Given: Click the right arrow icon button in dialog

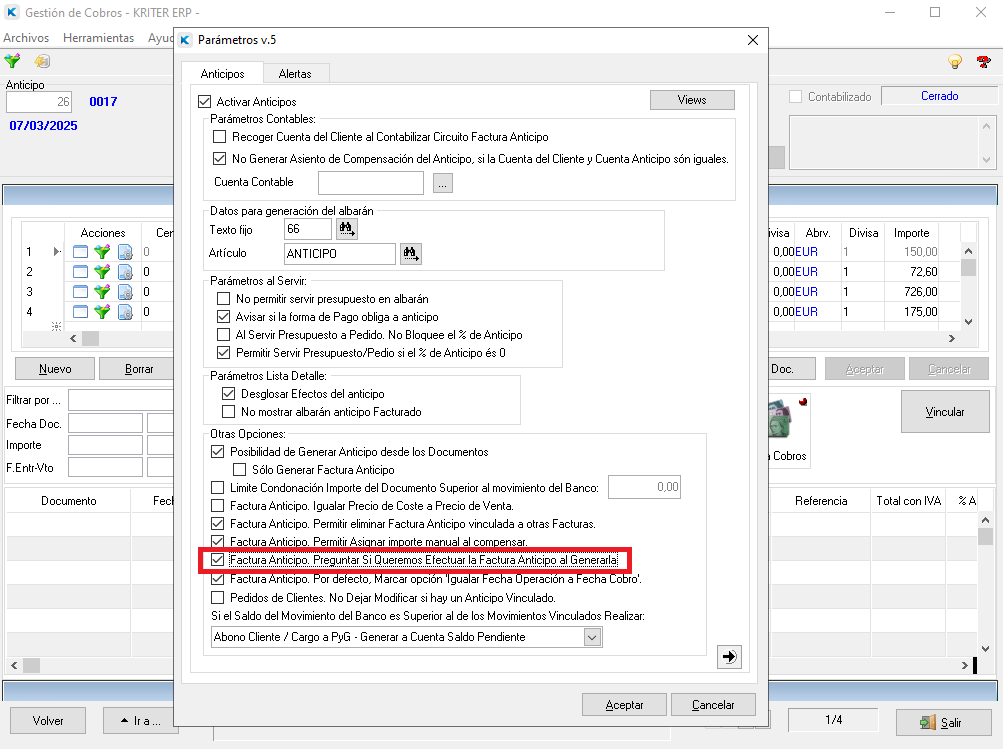Looking at the screenshot, I should pyautogui.click(x=729, y=656).
